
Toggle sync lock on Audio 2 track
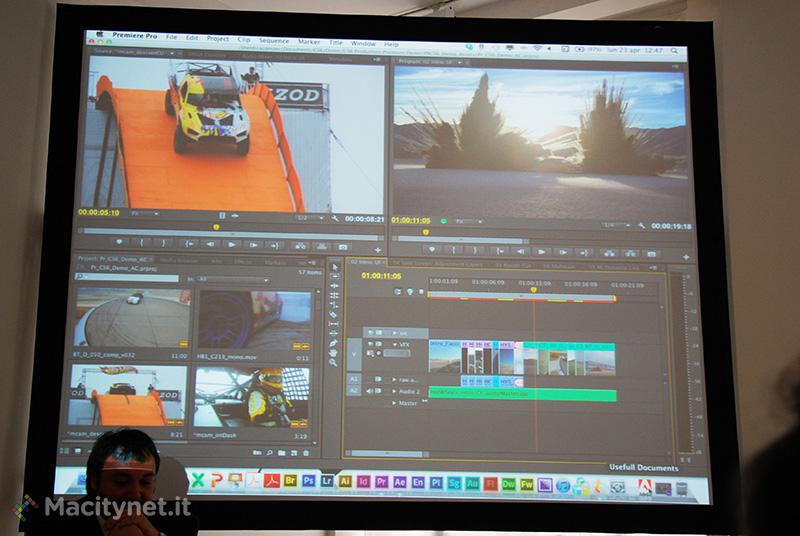pyautogui.click(x=379, y=391)
